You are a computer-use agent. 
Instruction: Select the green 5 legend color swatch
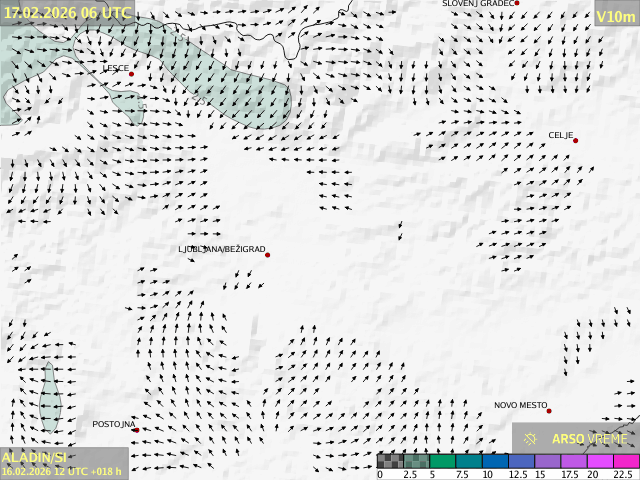442,461
